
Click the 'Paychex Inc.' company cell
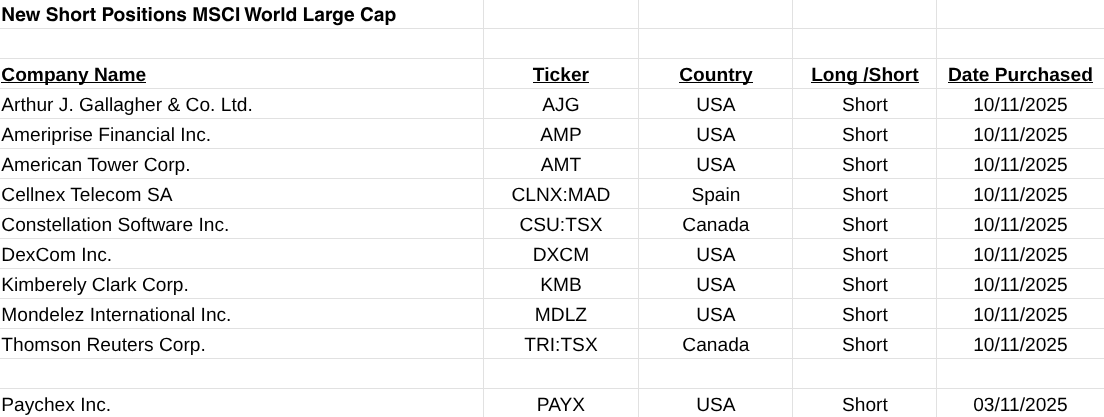56,405
